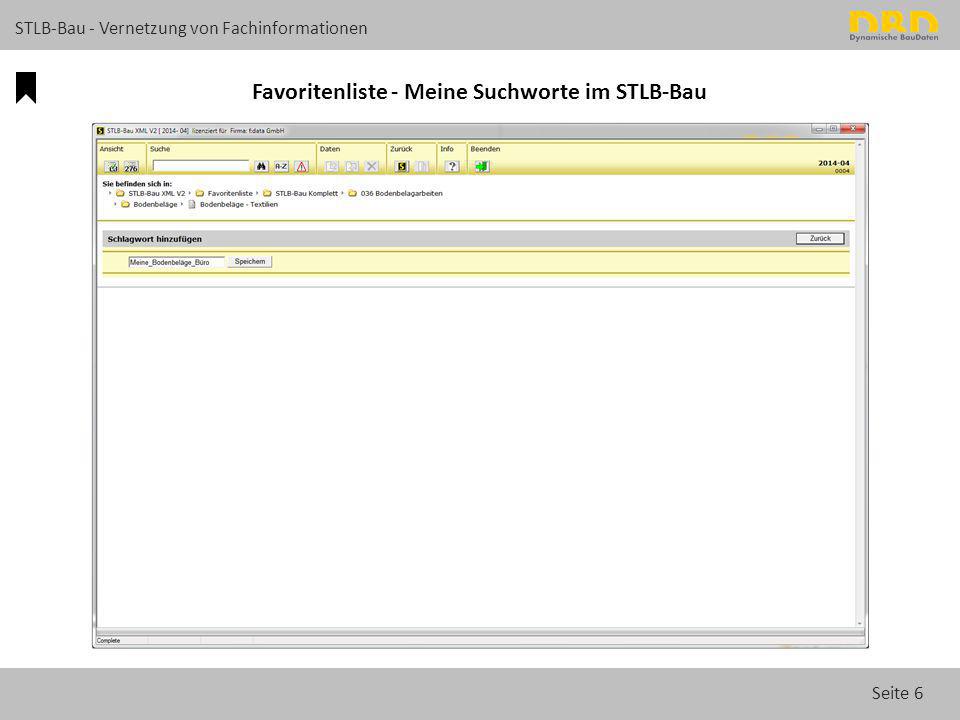
Task: Open the STLB-Bau Komplett breadcrumb folder
Action: click(x=300, y=193)
